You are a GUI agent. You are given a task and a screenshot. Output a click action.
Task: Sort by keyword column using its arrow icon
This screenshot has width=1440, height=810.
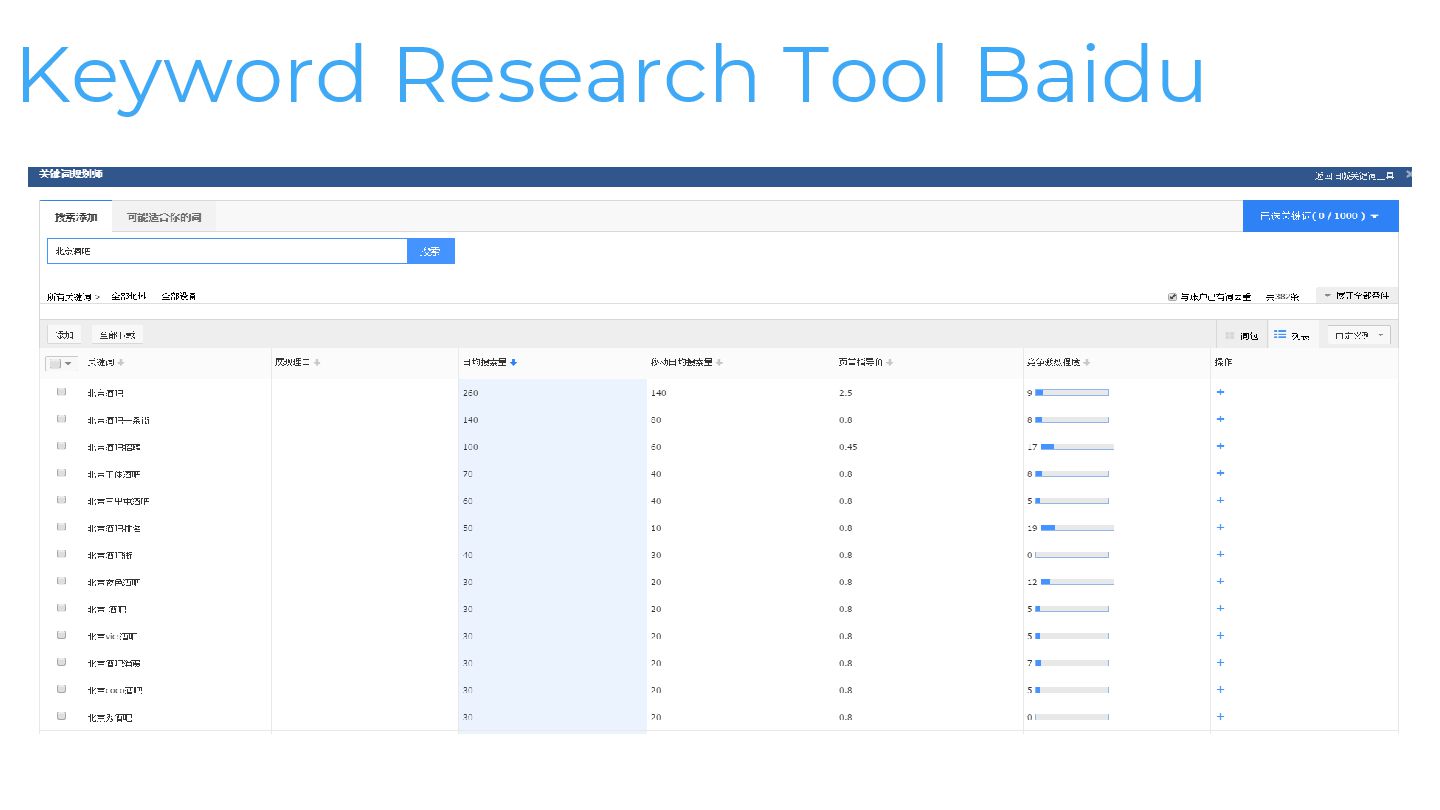tap(122, 362)
